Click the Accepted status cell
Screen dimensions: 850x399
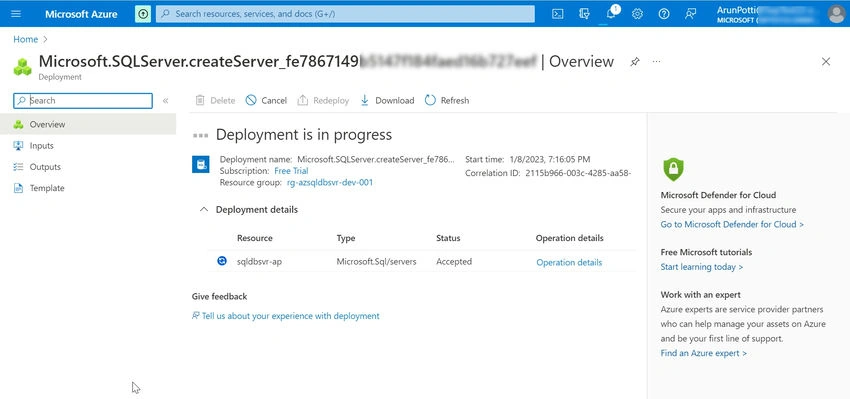point(454,261)
